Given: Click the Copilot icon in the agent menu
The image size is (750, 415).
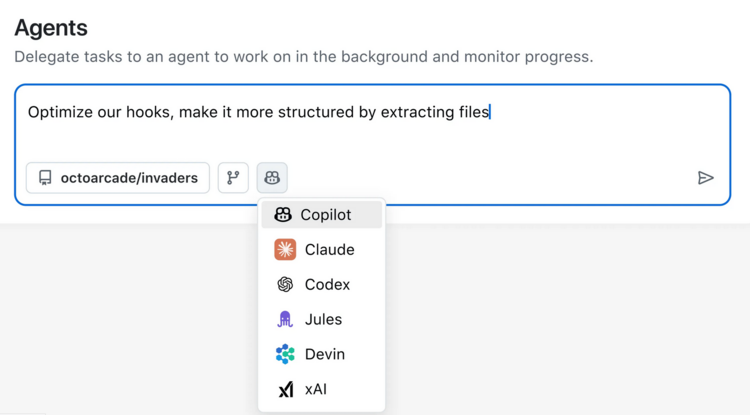Looking at the screenshot, I should pyautogui.click(x=283, y=215).
